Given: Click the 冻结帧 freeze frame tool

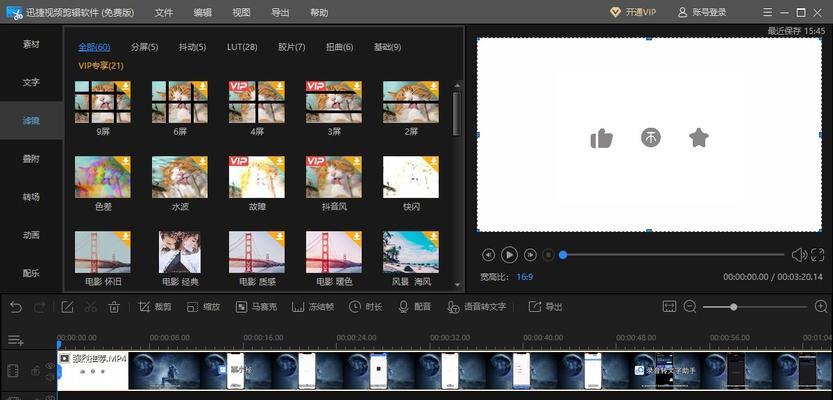Looking at the screenshot, I should pyautogui.click(x=313, y=307).
